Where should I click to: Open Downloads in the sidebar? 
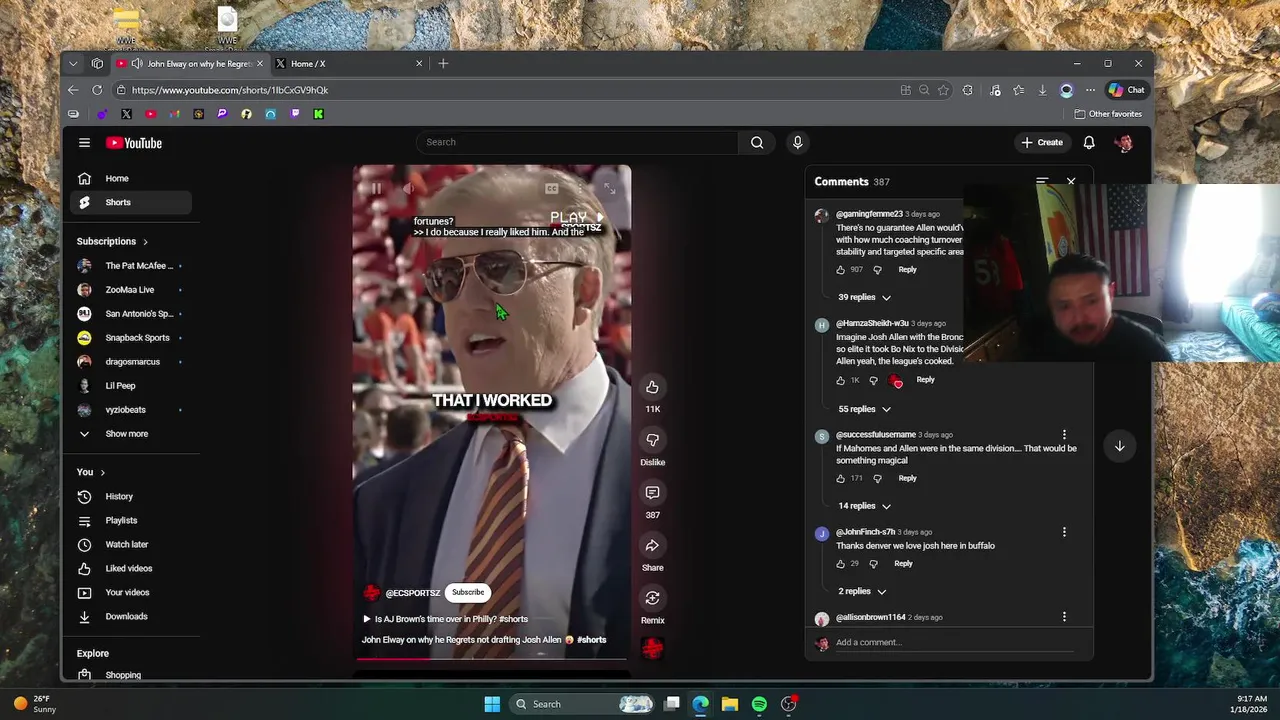[130, 616]
